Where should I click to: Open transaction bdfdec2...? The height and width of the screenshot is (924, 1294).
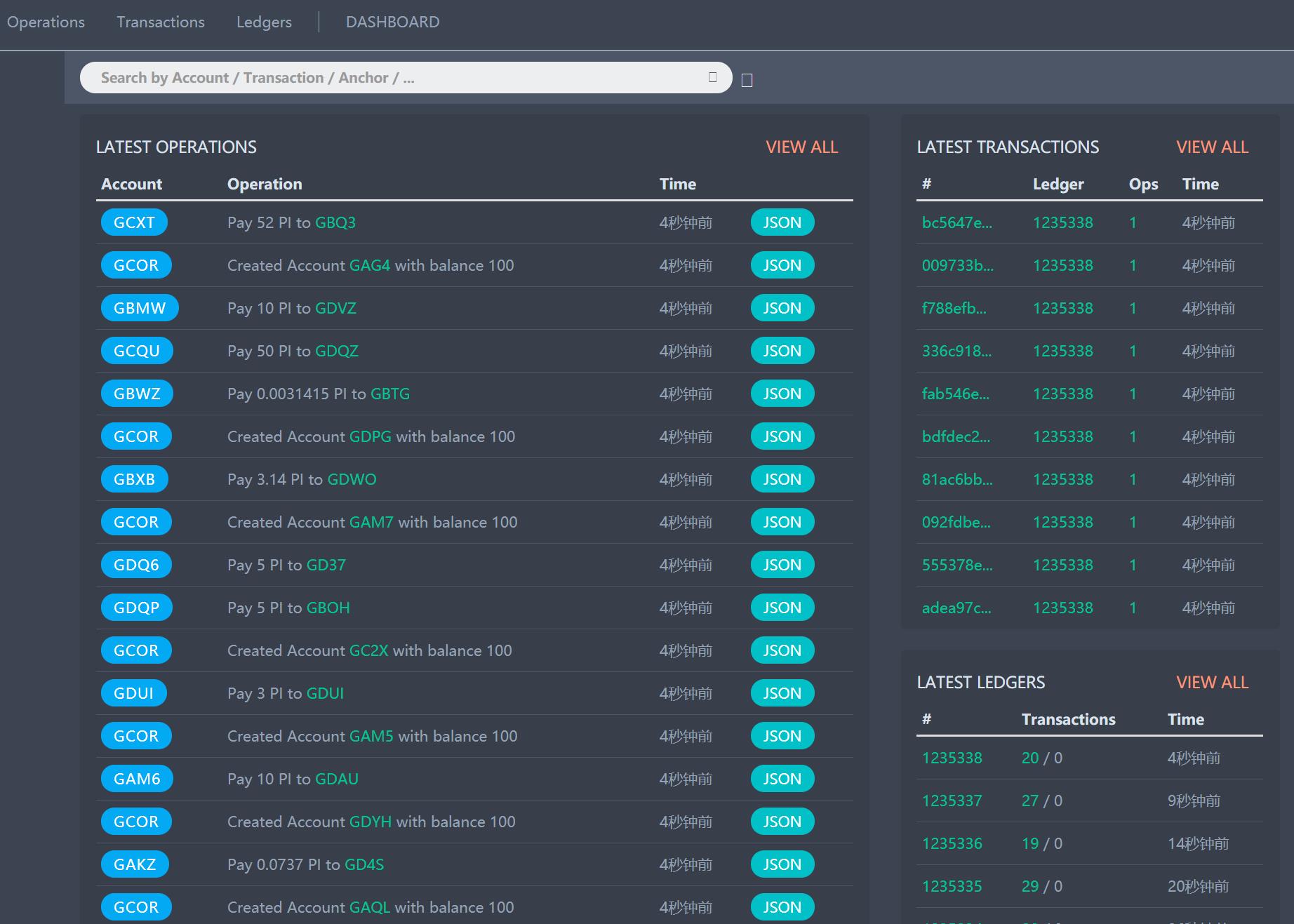pos(956,436)
